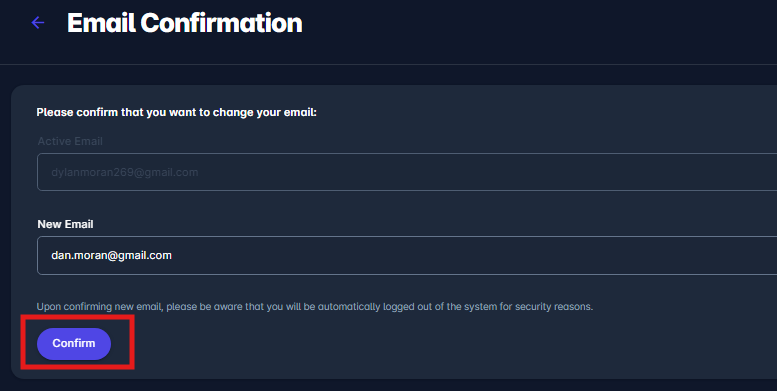Click the automatic logout security notice
The height and width of the screenshot is (391, 777).
315,307
